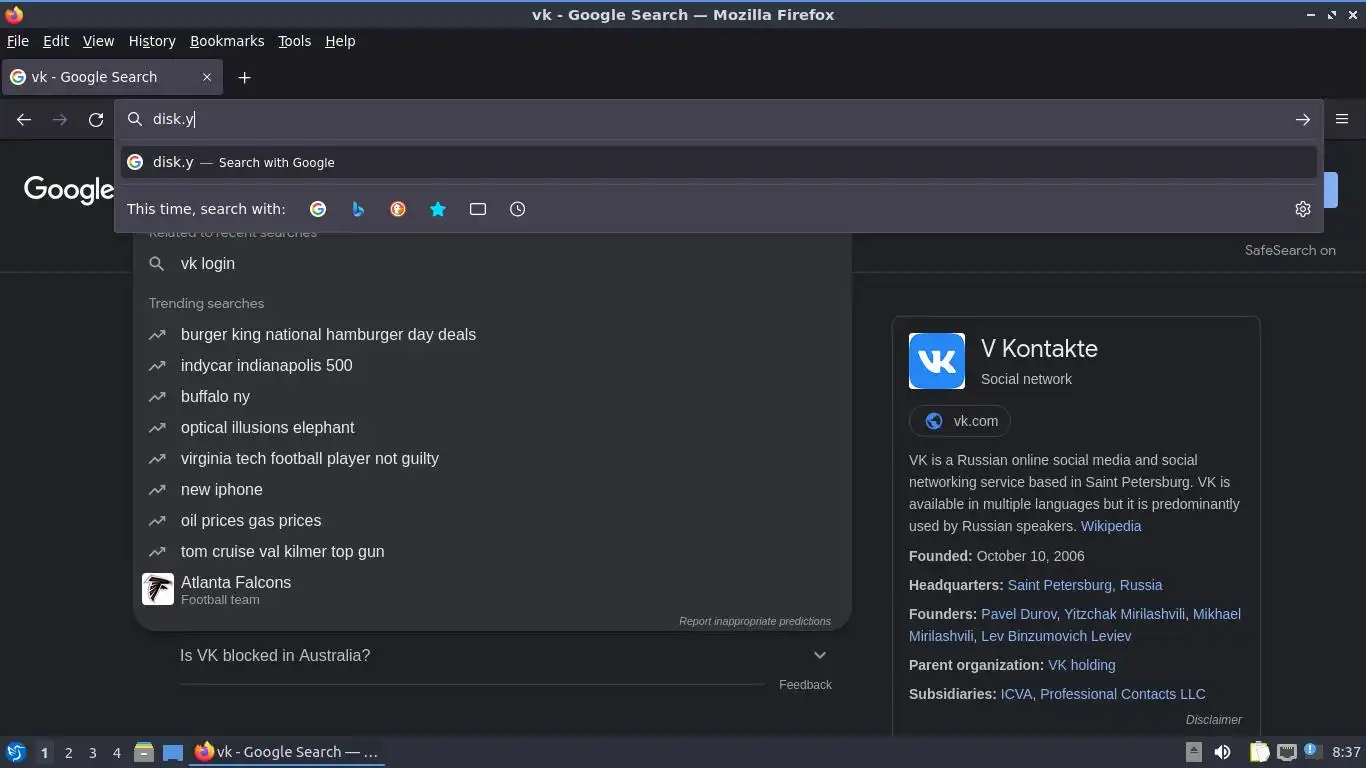Click "Report inappropriate predictions" link
Image resolution: width=1366 pixels, height=768 pixels.
tap(755, 621)
